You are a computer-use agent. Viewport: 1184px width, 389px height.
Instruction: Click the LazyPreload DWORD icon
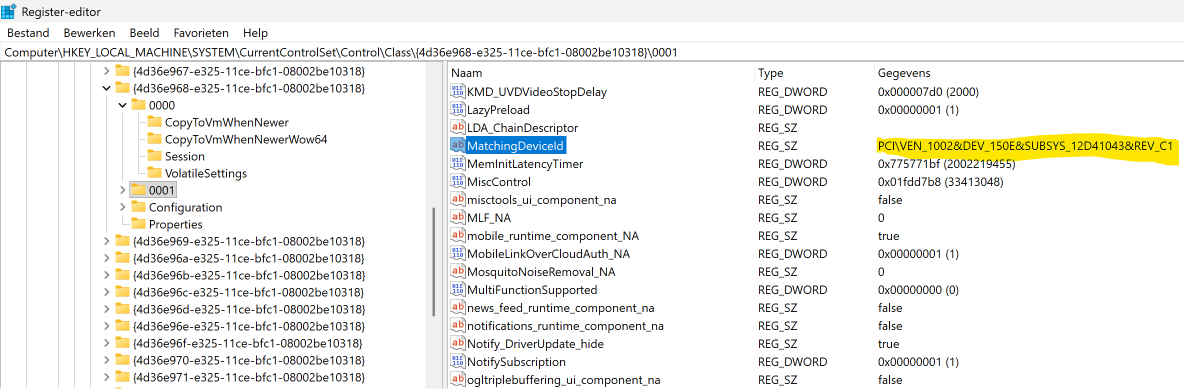coord(458,110)
